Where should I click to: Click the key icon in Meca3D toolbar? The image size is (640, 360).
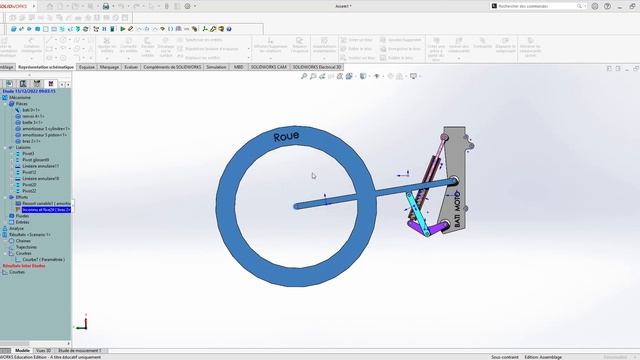pos(213,29)
